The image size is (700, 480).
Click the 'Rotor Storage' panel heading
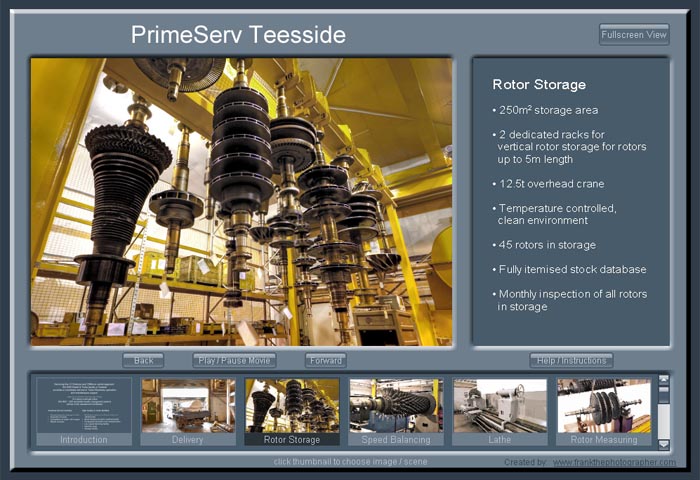pos(539,84)
